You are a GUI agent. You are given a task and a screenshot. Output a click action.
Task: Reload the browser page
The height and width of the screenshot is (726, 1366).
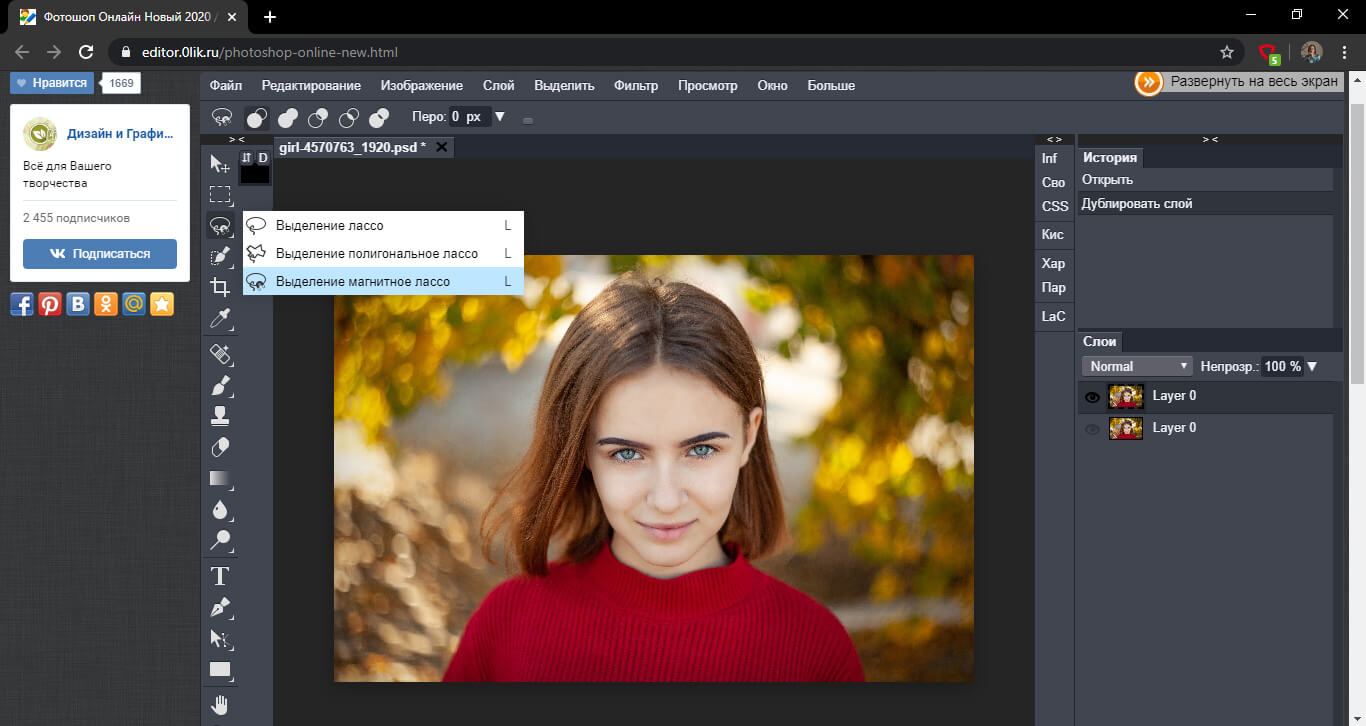pos(86,52)
